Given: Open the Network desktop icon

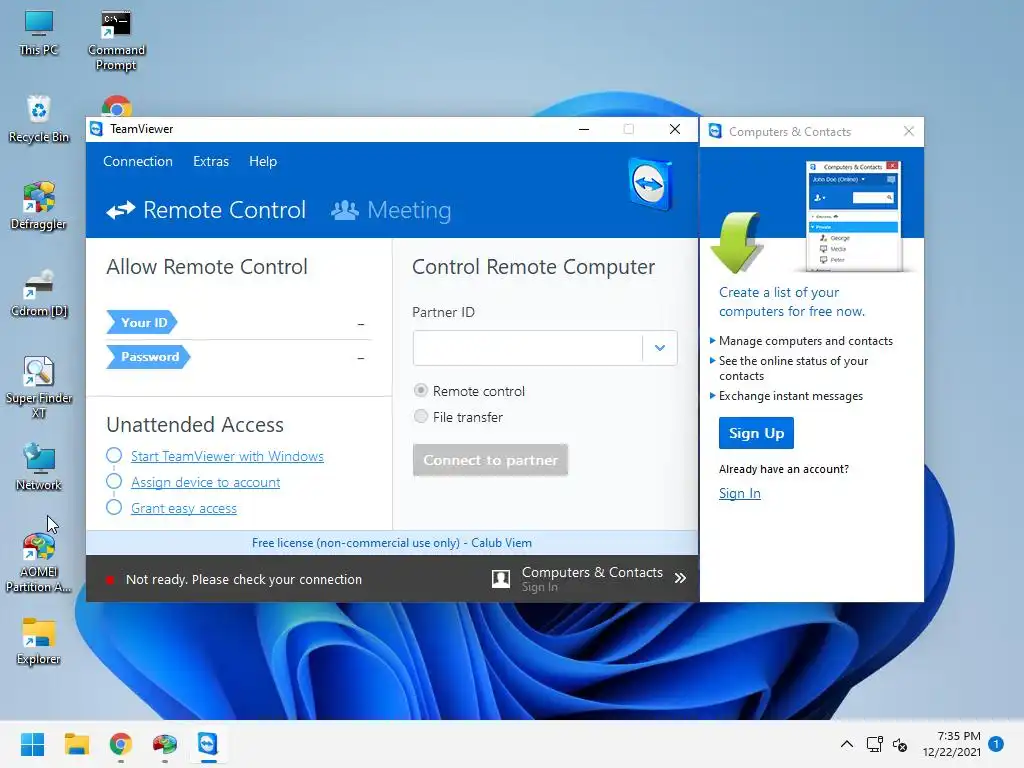Looking at the screenshot, I should click(39, 466).
